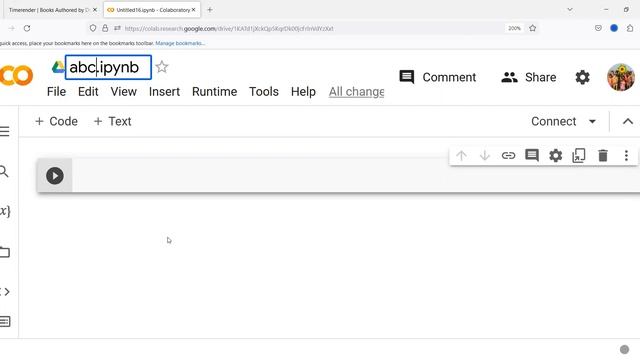Open the site permissions icon beside the lock
Image resolution: width=640 pixels, height=360 pixels.
point(117,28)
